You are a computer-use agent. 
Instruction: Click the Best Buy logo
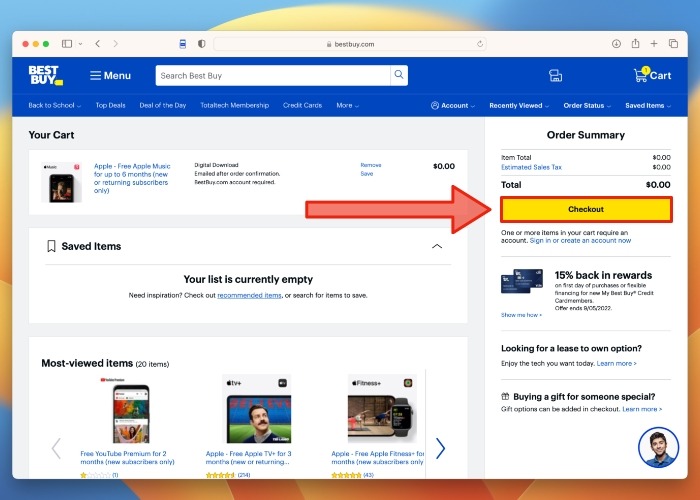pos(46,75)
